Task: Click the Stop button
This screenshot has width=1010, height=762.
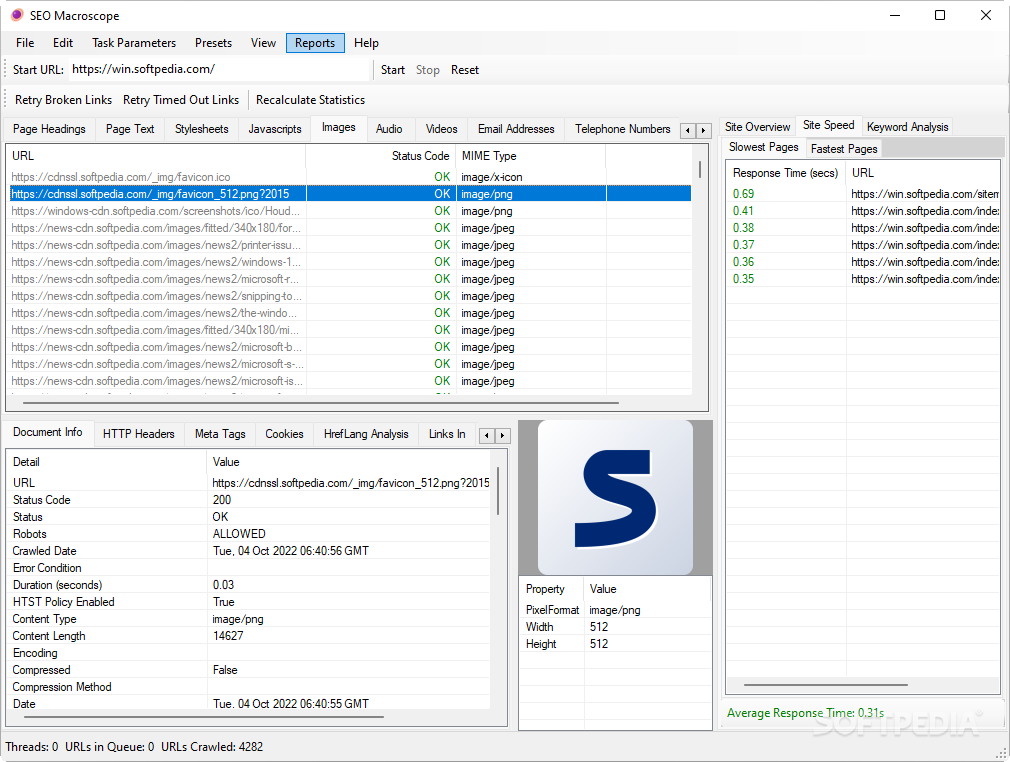Action: click(428, 70)
